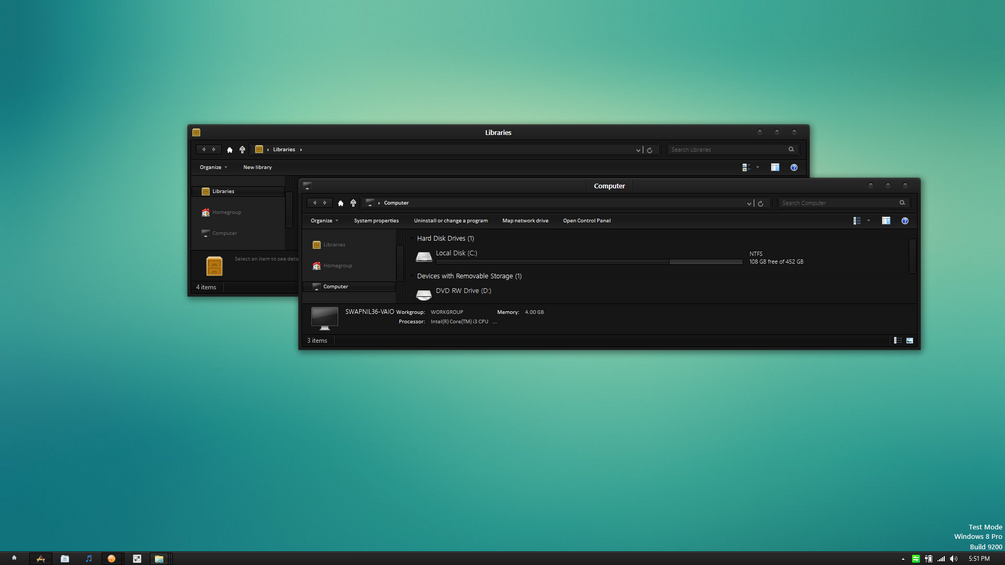Click the volume icon in system tray
The width and height of the screenshot is (1005, 565).
coord(954,559)
